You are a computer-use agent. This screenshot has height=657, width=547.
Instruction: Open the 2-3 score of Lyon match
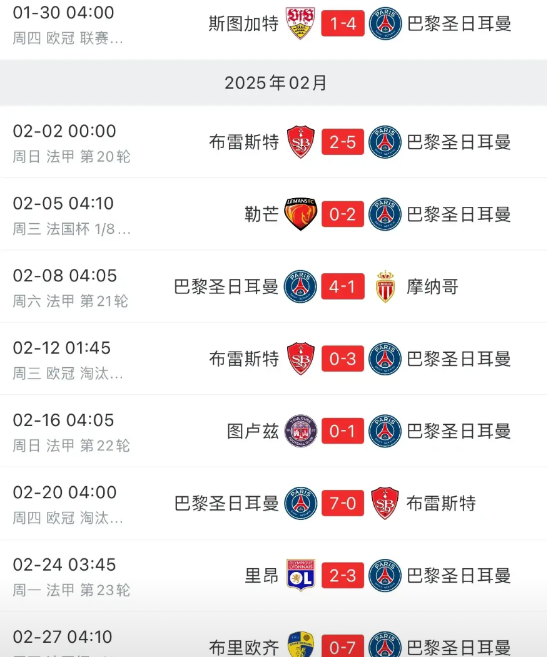pos(343,575)
